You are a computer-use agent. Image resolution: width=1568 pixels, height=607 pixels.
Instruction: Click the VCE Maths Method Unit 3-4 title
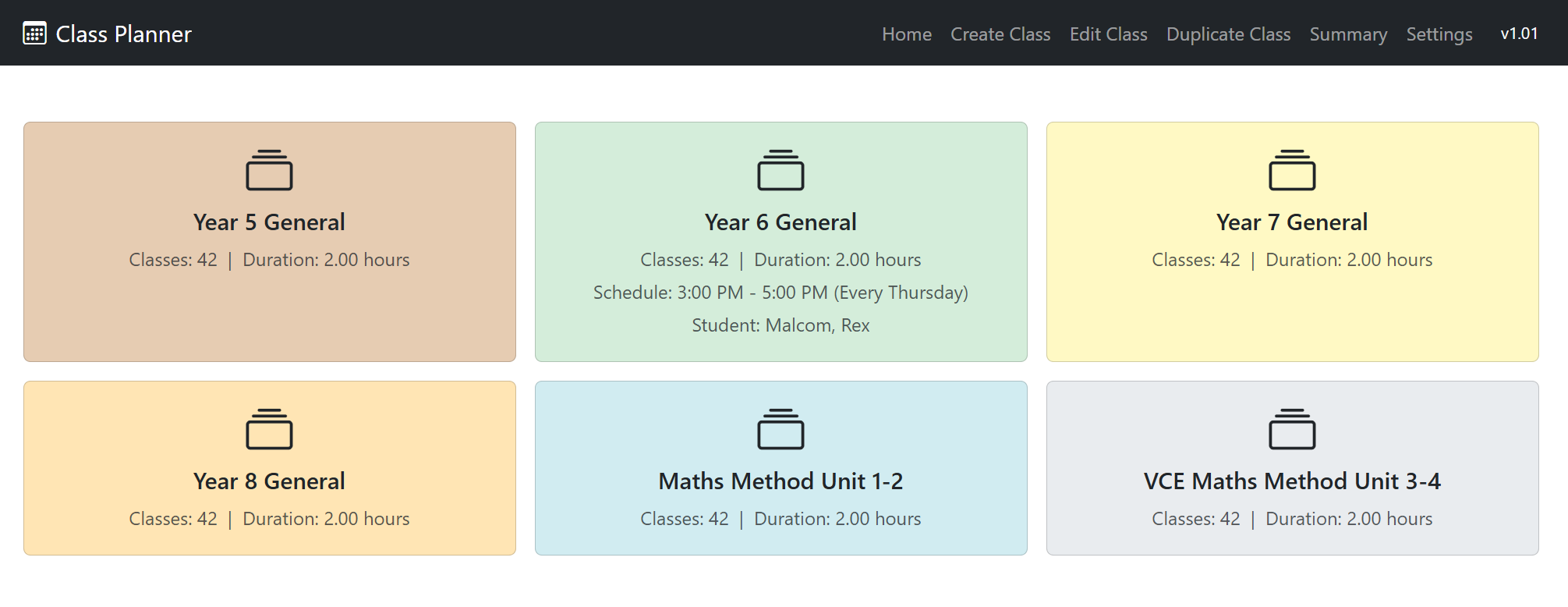pyautogui.click(x=1293, y=481)
